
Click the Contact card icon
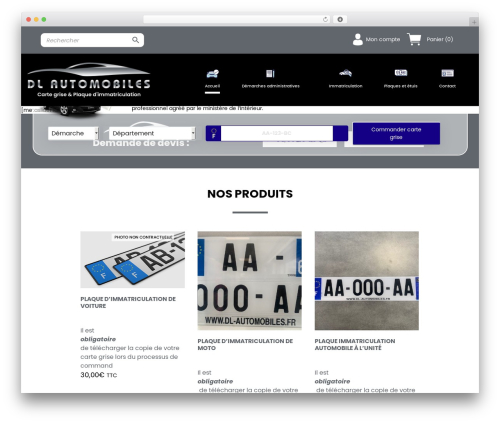pyautogui.click(x=447, y=73)
